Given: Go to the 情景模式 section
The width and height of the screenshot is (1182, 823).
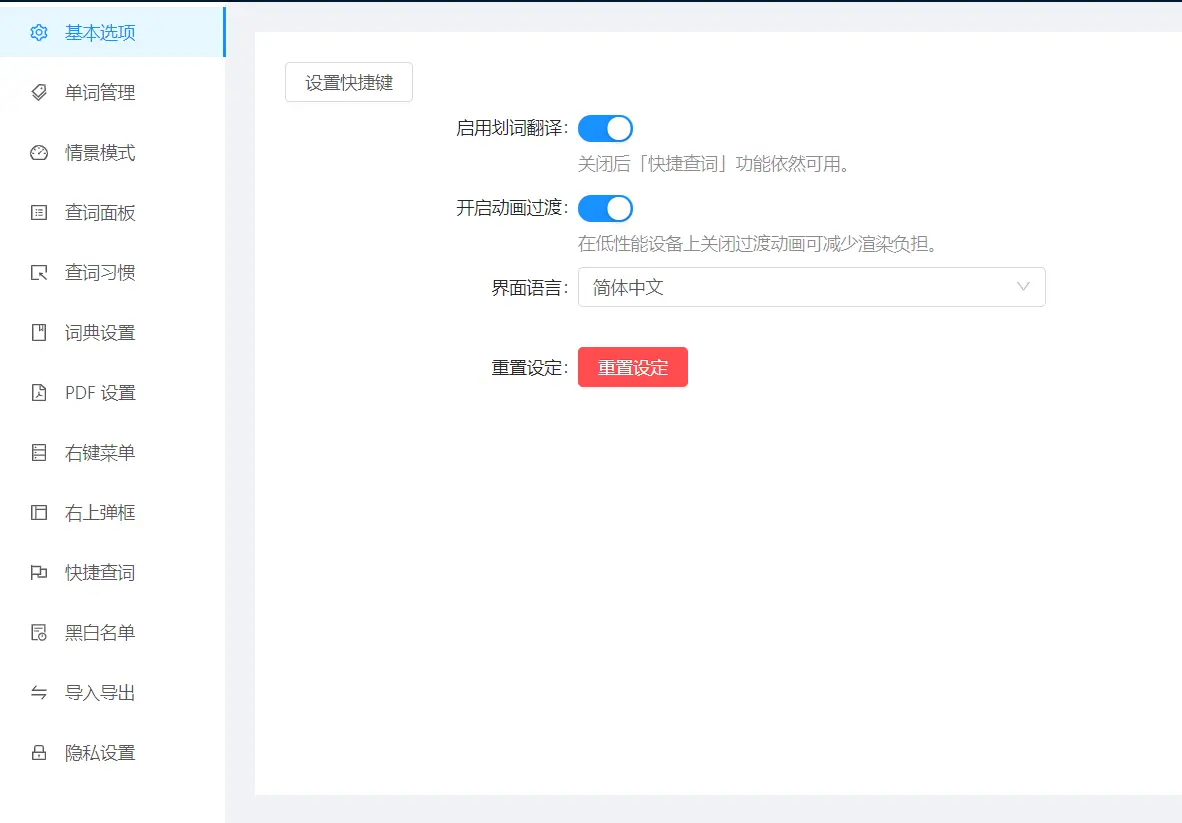Looking at the screenshot, I should click(112, 153).
